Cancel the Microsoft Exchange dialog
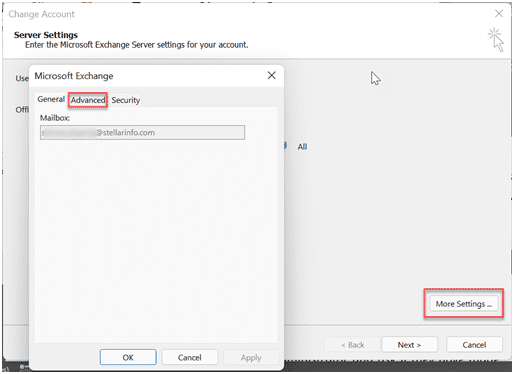 [x=189, y=357]
